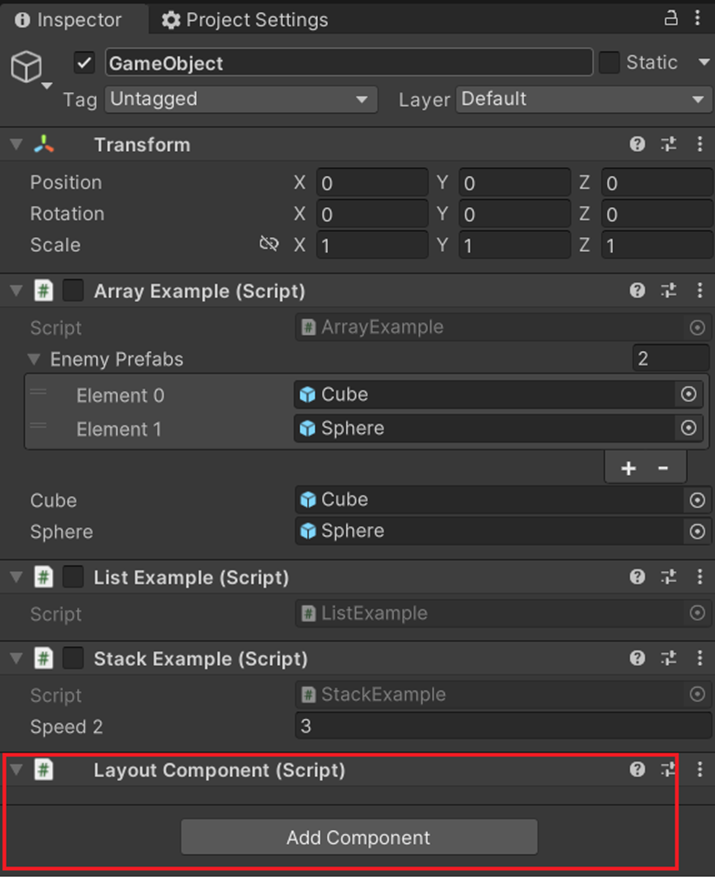The height and width of the screenshot is (878, 715).
Task: Switch to the Project Settings tab
Action: click(x=245, y=20)
